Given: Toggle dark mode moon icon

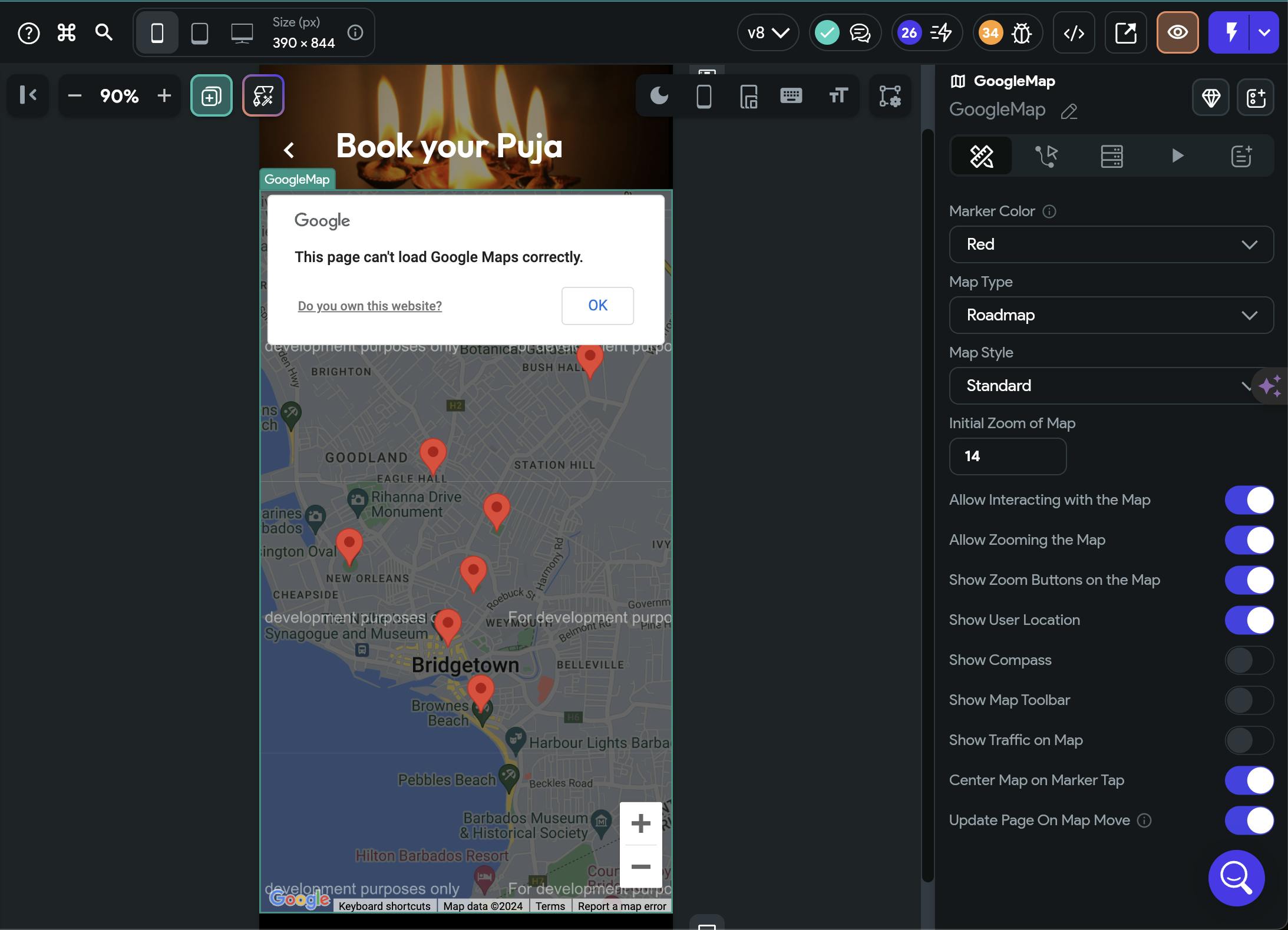Looking at the screenshot, I should point(659,95).
